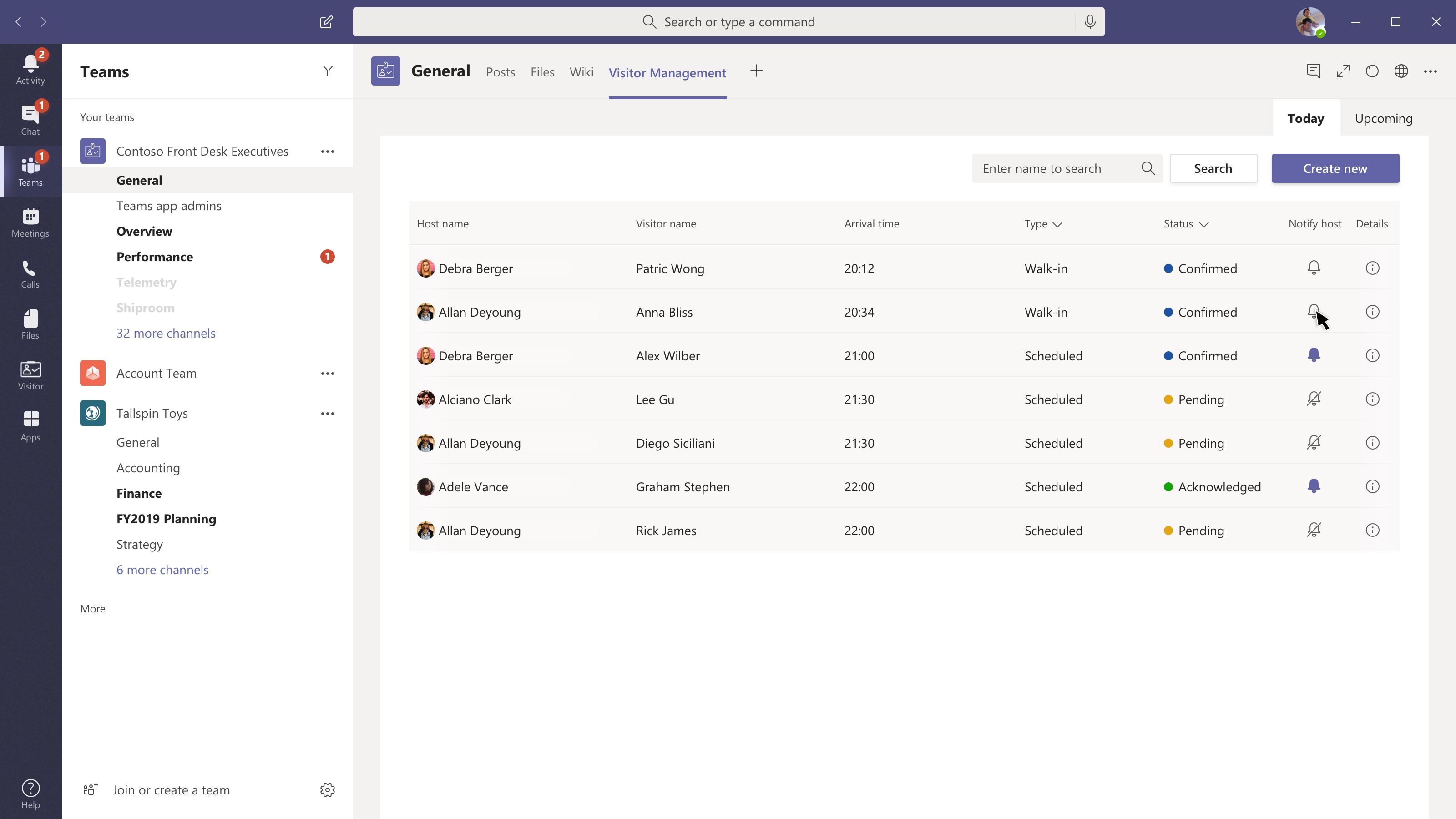Switch to the channel Files tab
Image resolution: width=1456 pixels, height=819 pixels.
point(542,72)
